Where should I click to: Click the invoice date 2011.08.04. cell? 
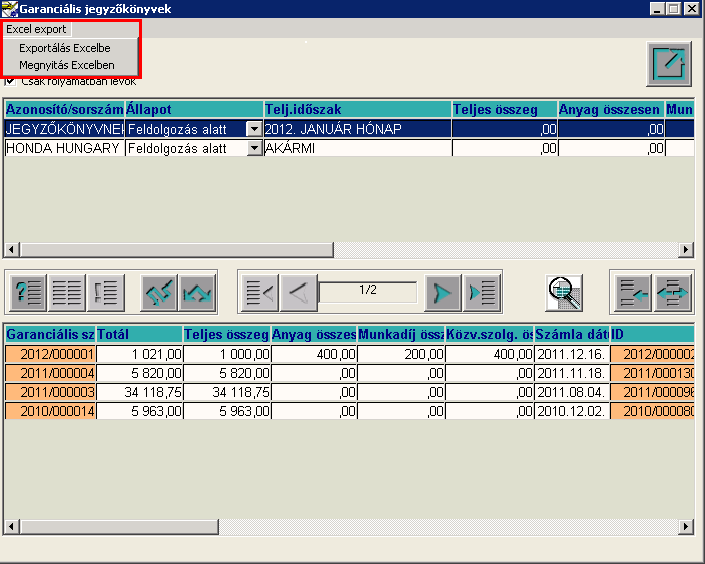pyautogui.click(x=572, y=392)
